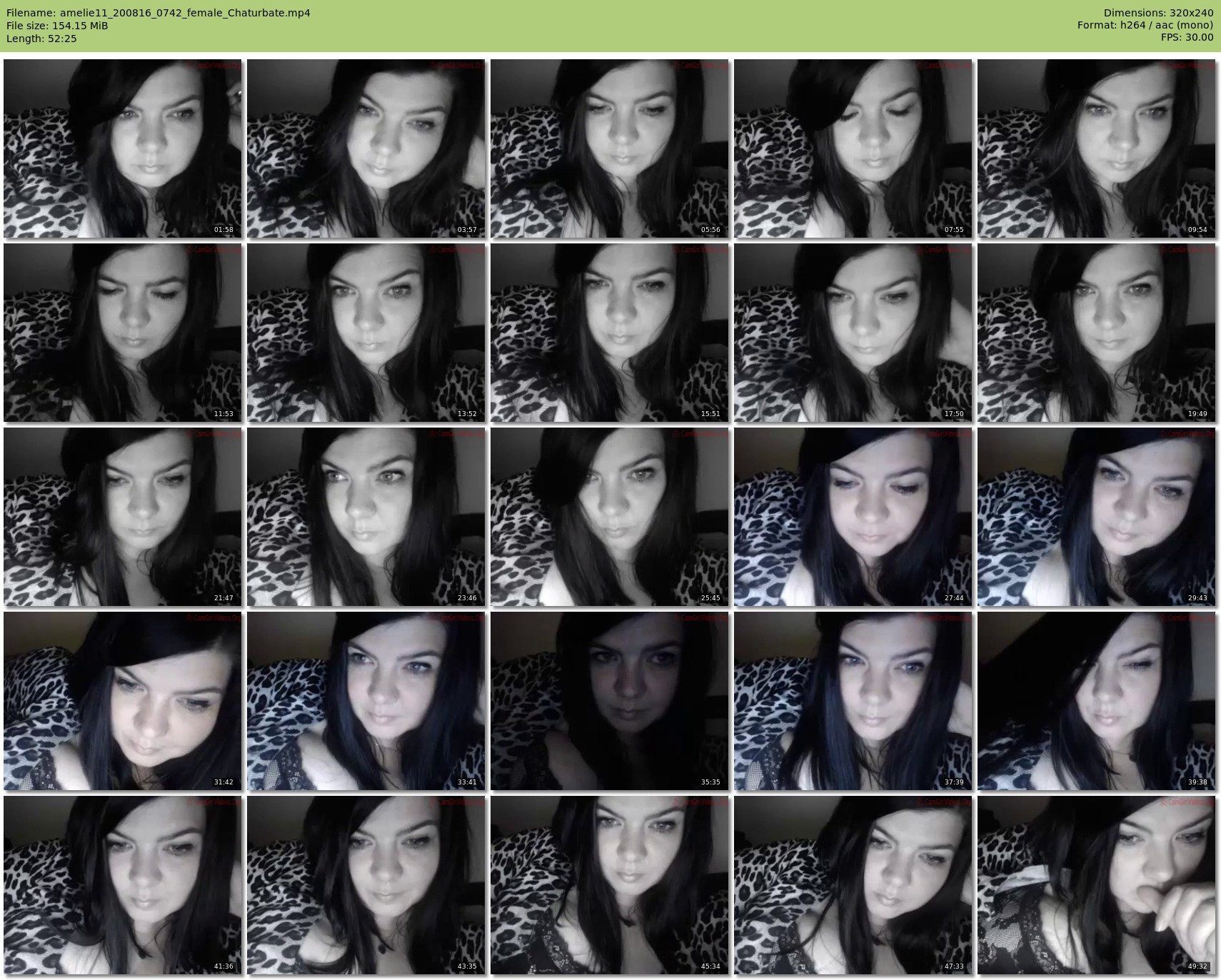1221x980 pixels.
Task: Click the Filename text in the header
Action: (158, 13)
